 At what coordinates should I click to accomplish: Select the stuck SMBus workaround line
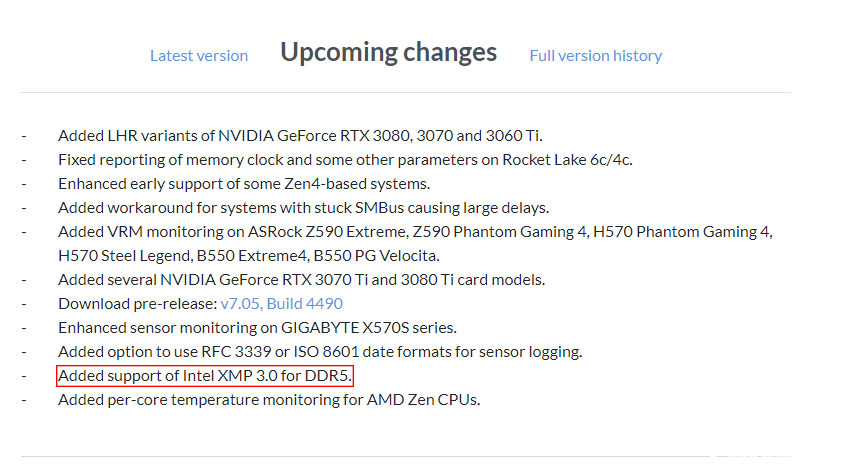(x=303, y=207)
